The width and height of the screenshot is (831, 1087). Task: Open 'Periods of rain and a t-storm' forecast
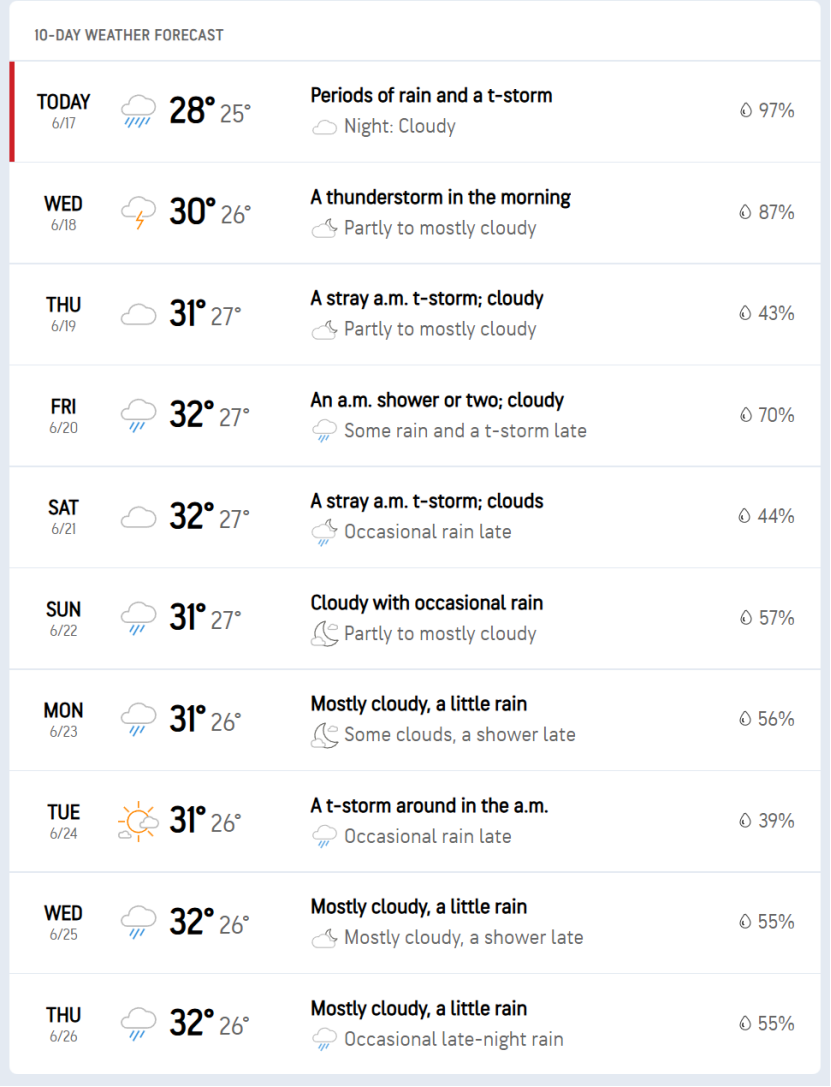click(431, 96)
